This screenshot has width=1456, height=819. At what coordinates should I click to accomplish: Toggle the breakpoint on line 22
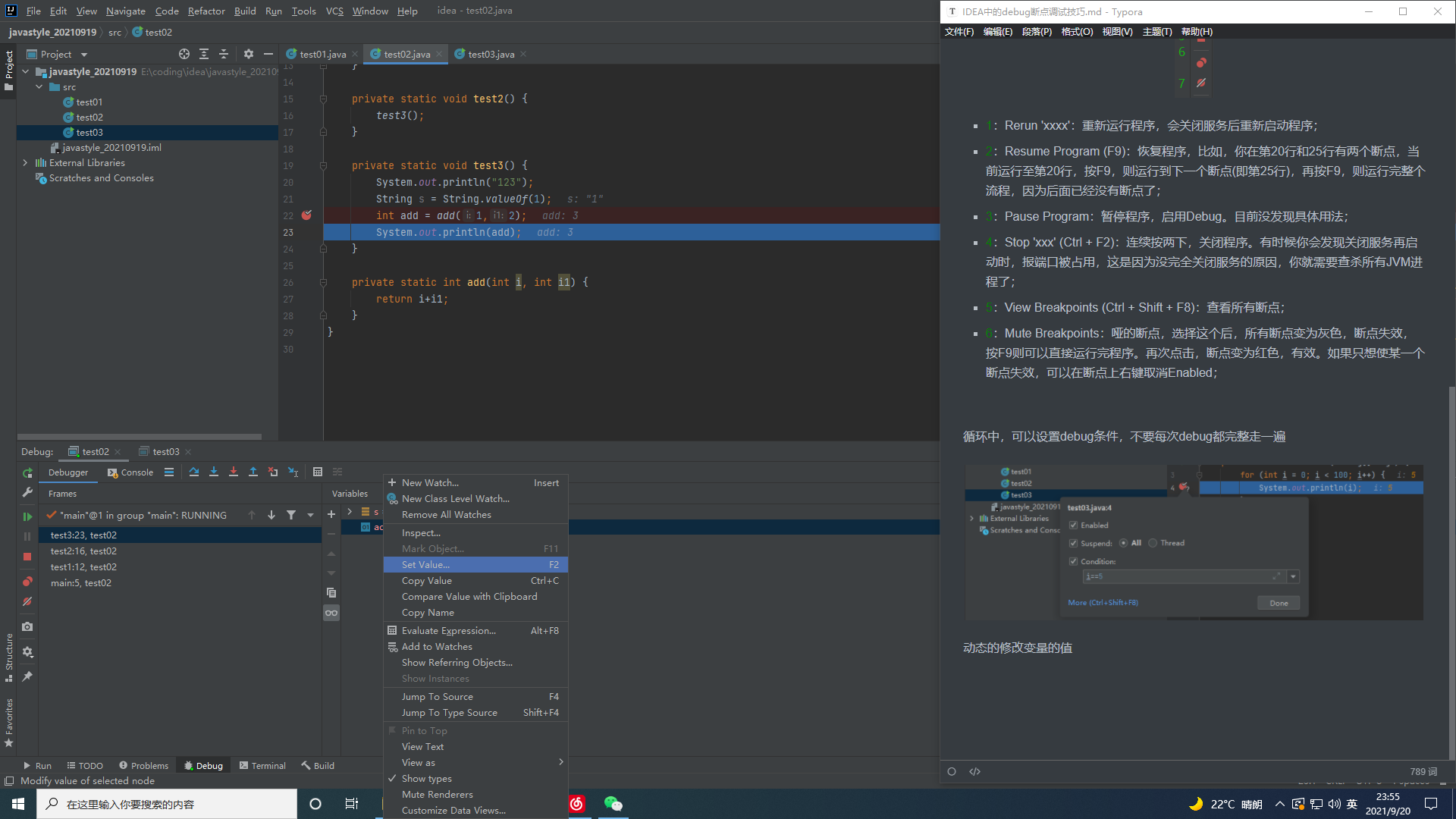[306, 215]
